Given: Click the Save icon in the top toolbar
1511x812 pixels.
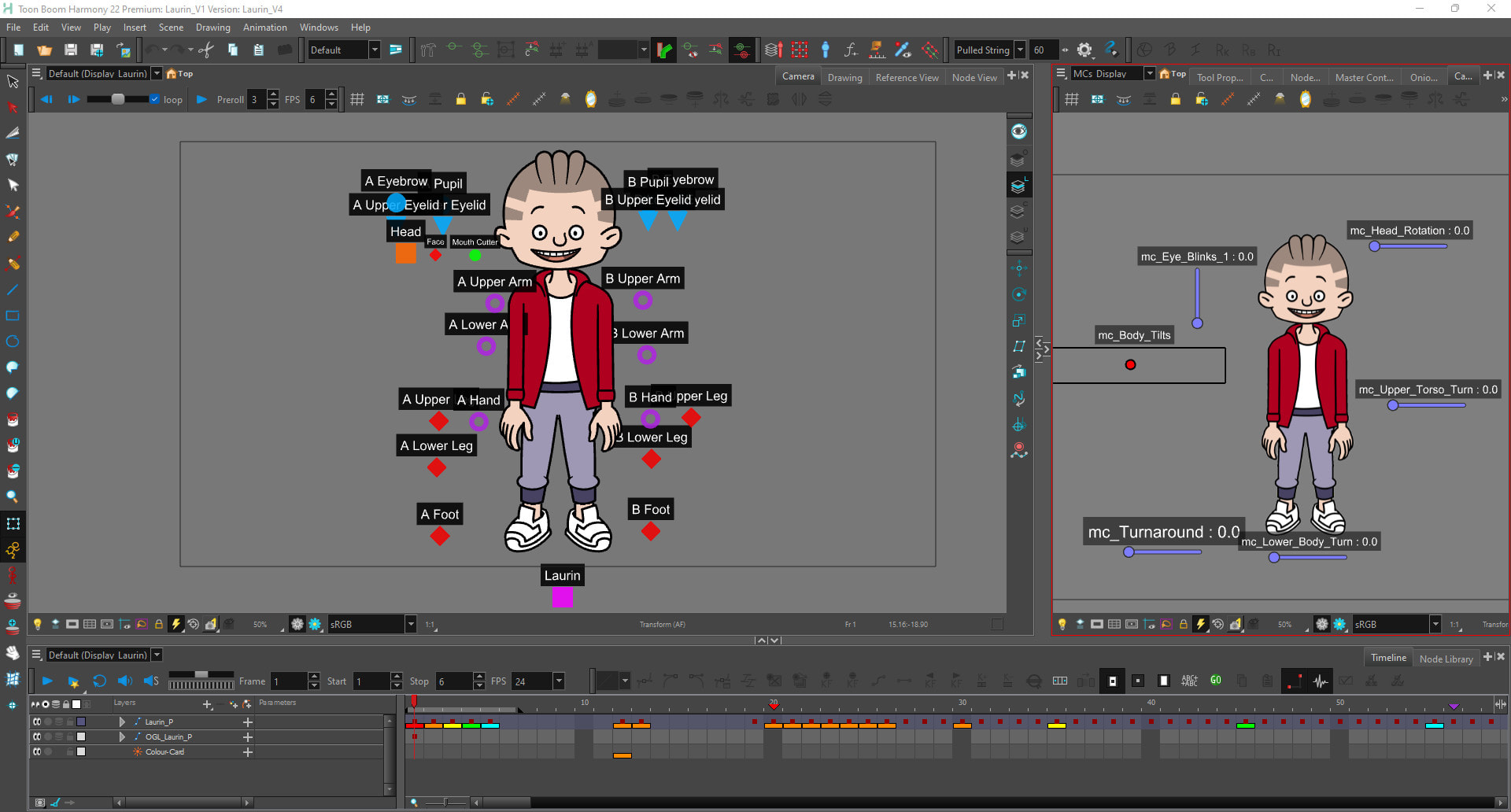Looking at the screenshot, I should [71, 50].
